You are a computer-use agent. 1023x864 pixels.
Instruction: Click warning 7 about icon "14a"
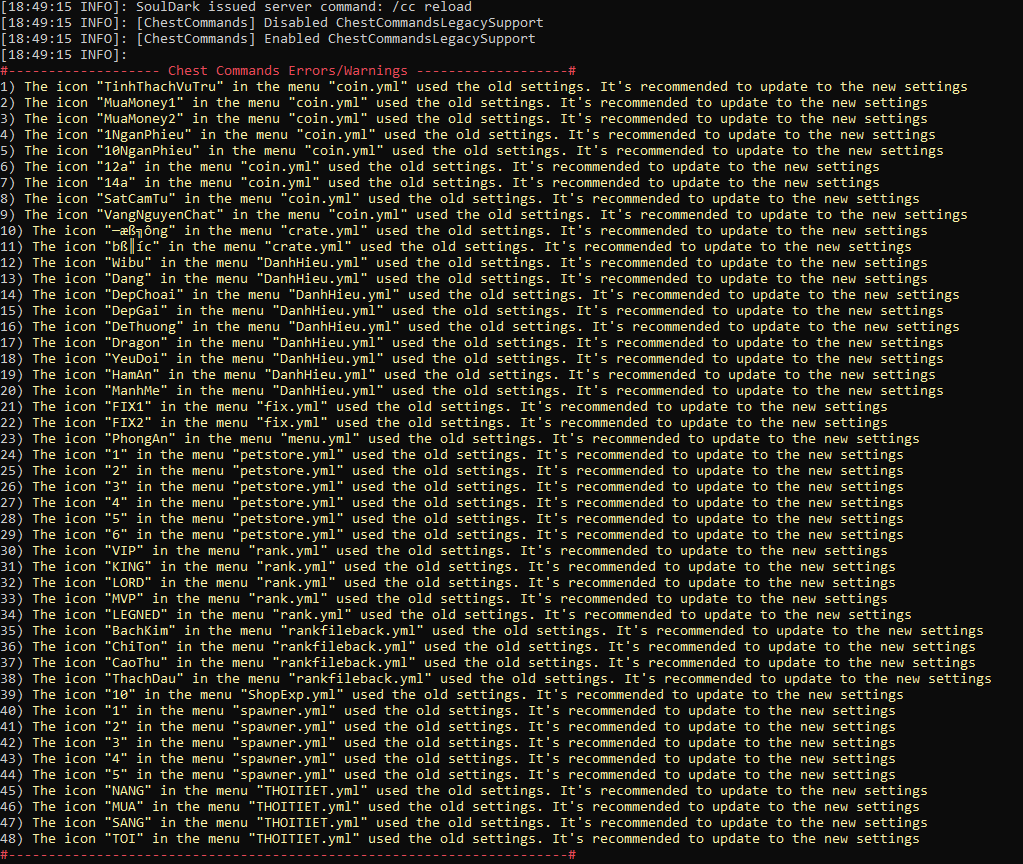(x=440, y=183)
